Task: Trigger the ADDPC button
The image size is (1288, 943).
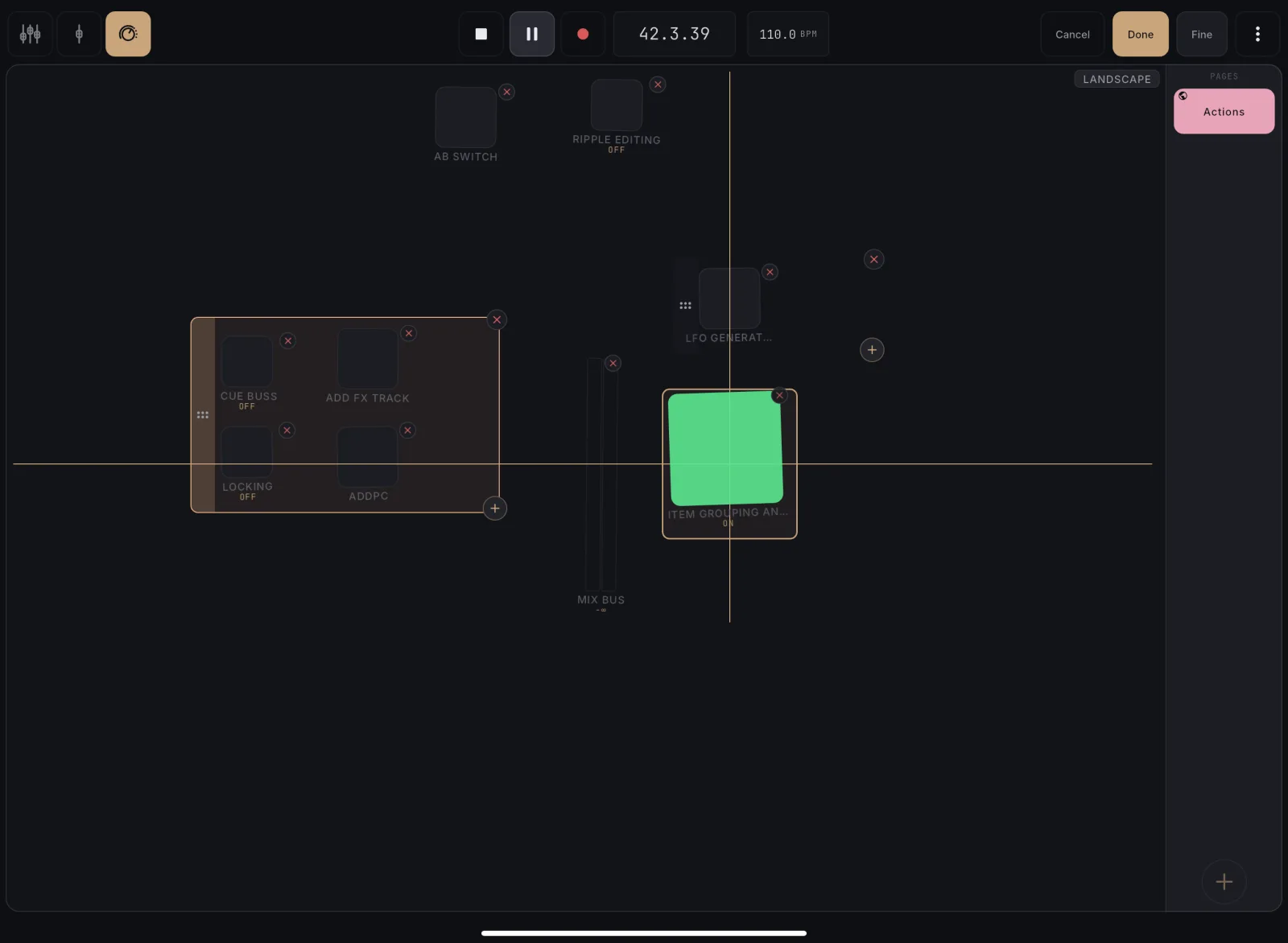Action: pos(368,456)
